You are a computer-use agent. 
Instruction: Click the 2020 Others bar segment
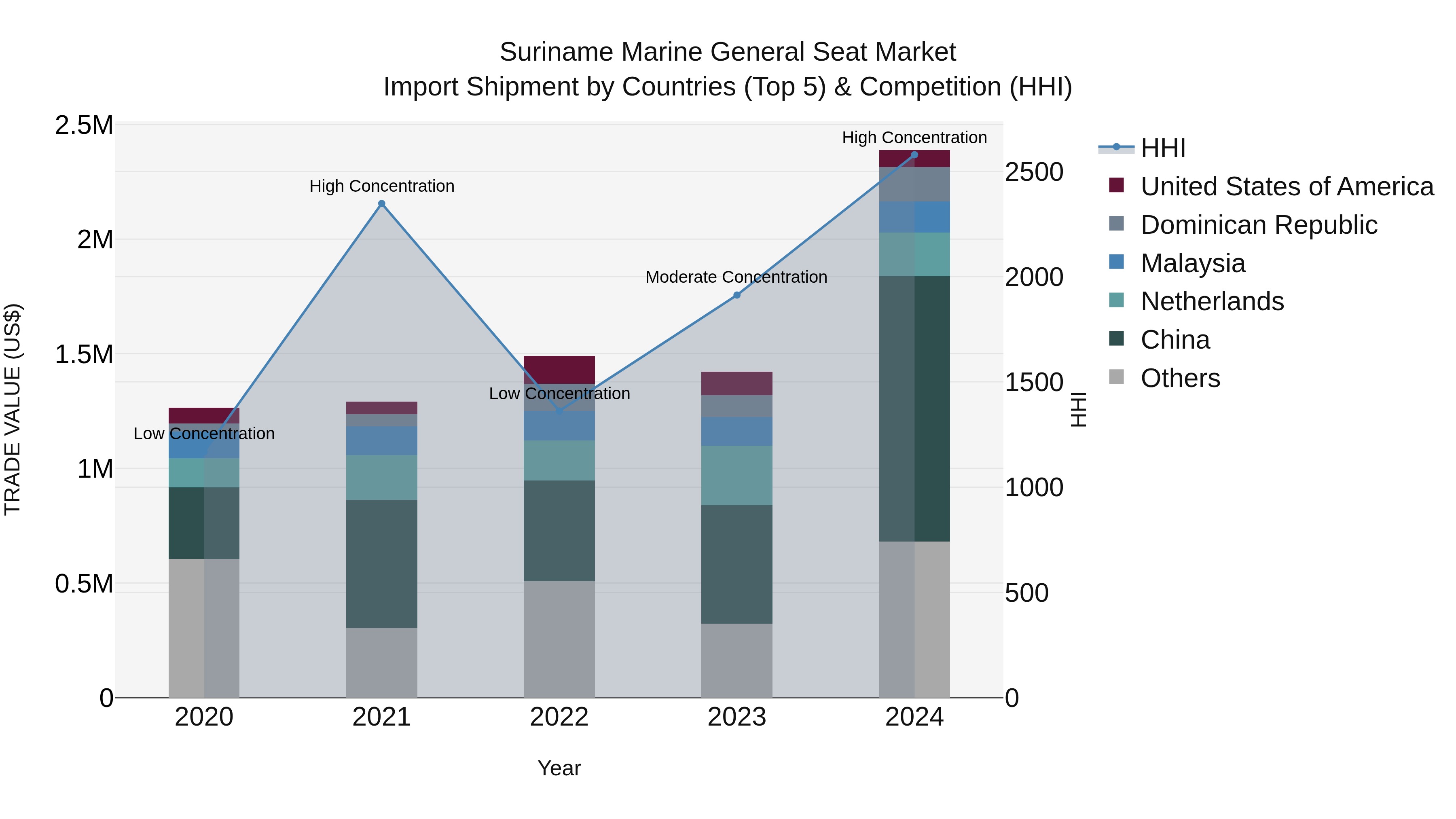[x=204, y=628]
